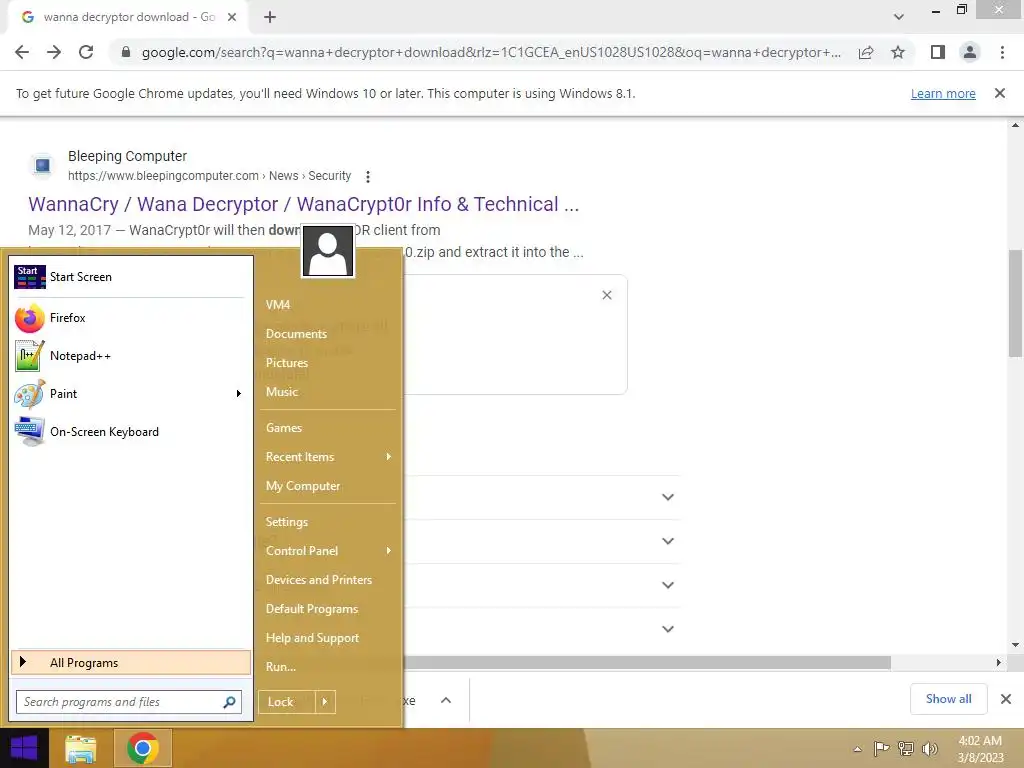Show hidden system tray icons
Viewport: 1024px width, 768px height.
point(857,749)
